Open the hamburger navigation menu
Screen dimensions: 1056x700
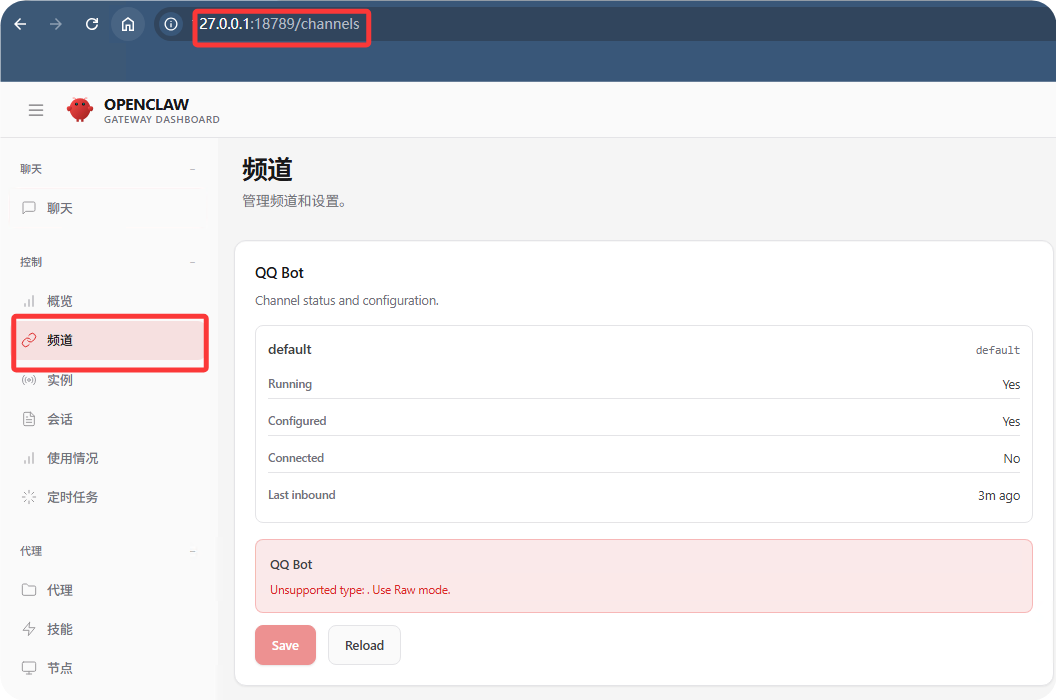(x=36, y=109)
